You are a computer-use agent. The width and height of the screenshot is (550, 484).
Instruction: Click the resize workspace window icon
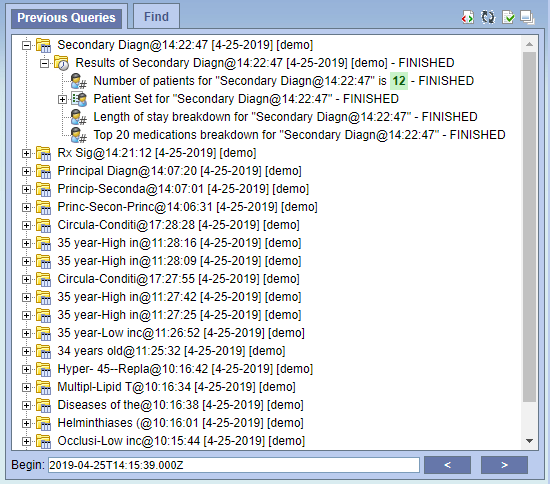tap(527, 17)
